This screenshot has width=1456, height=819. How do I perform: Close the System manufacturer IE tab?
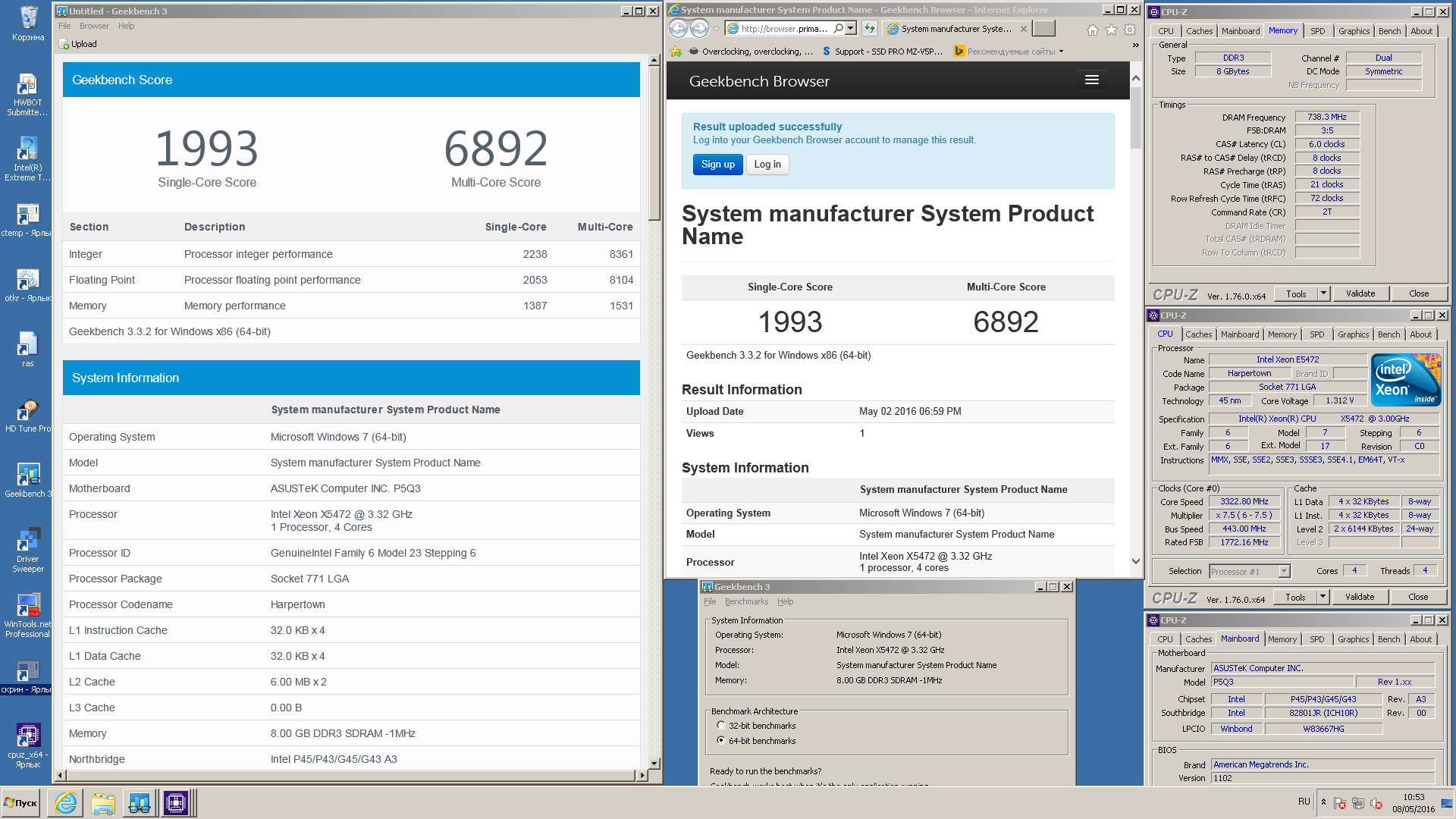(1023, 29)
